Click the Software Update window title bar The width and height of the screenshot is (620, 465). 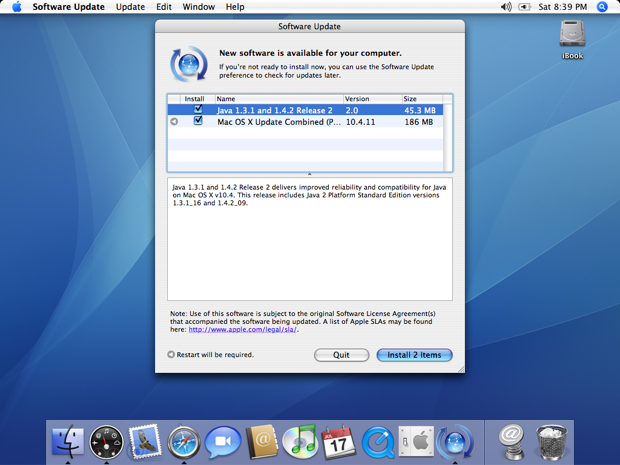[310, 26]
